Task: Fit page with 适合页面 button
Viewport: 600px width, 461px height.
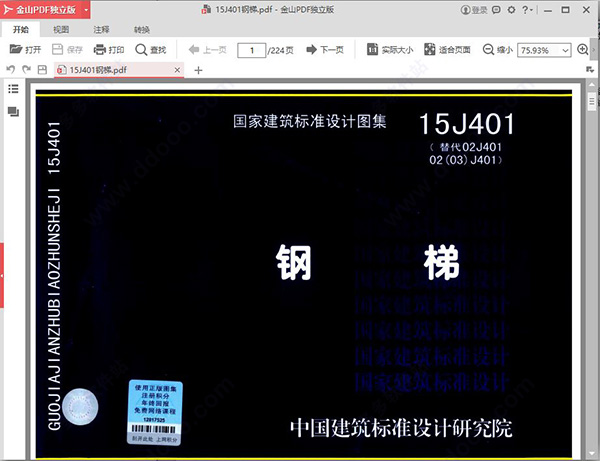Action: (445, 50)
